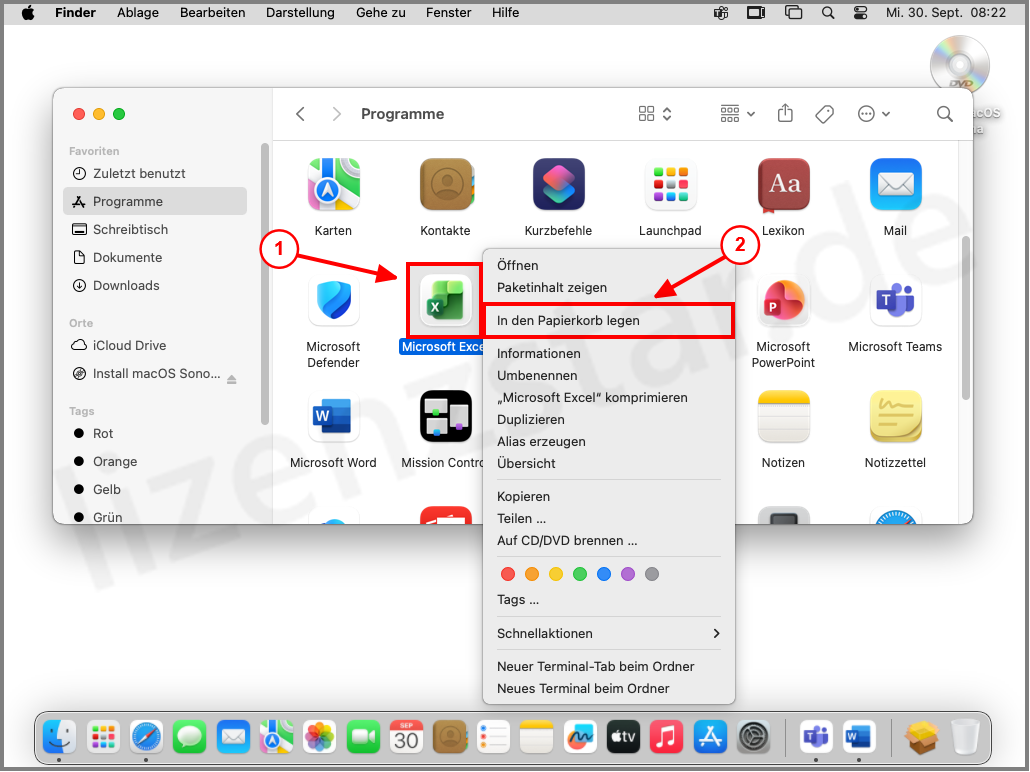Apply the red tag color dot
Viewport: 1030px width, 772px height.
(x=508, y=574)
